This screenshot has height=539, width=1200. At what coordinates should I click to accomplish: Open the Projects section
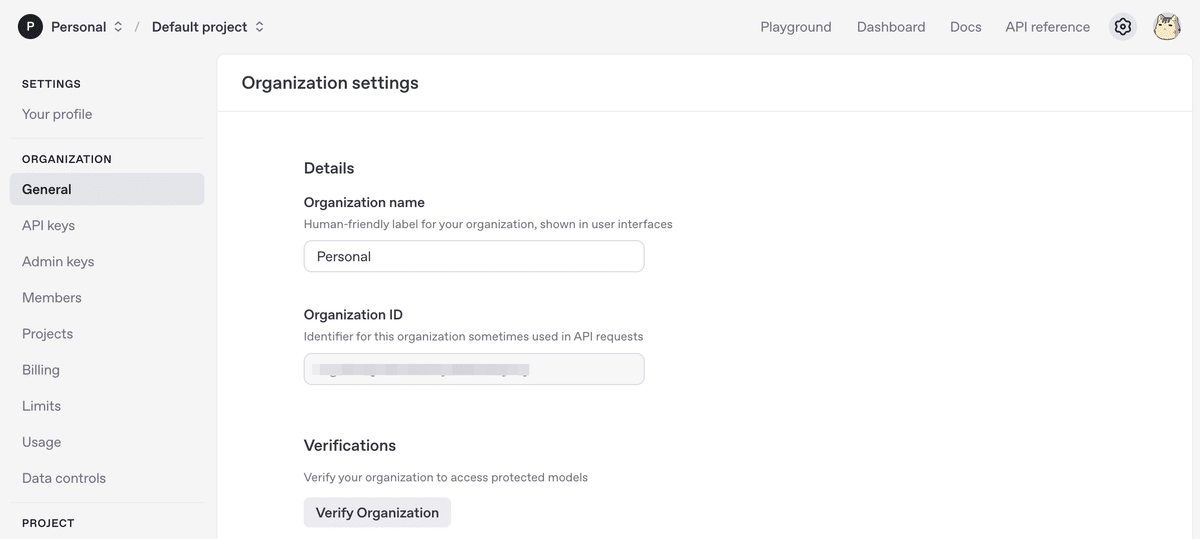click(x=47, y=333)
